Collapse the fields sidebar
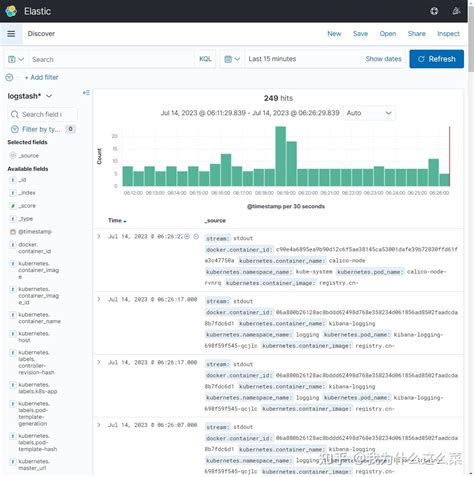The width and height of the screenshot is (474, 477). tap(86, 93)
